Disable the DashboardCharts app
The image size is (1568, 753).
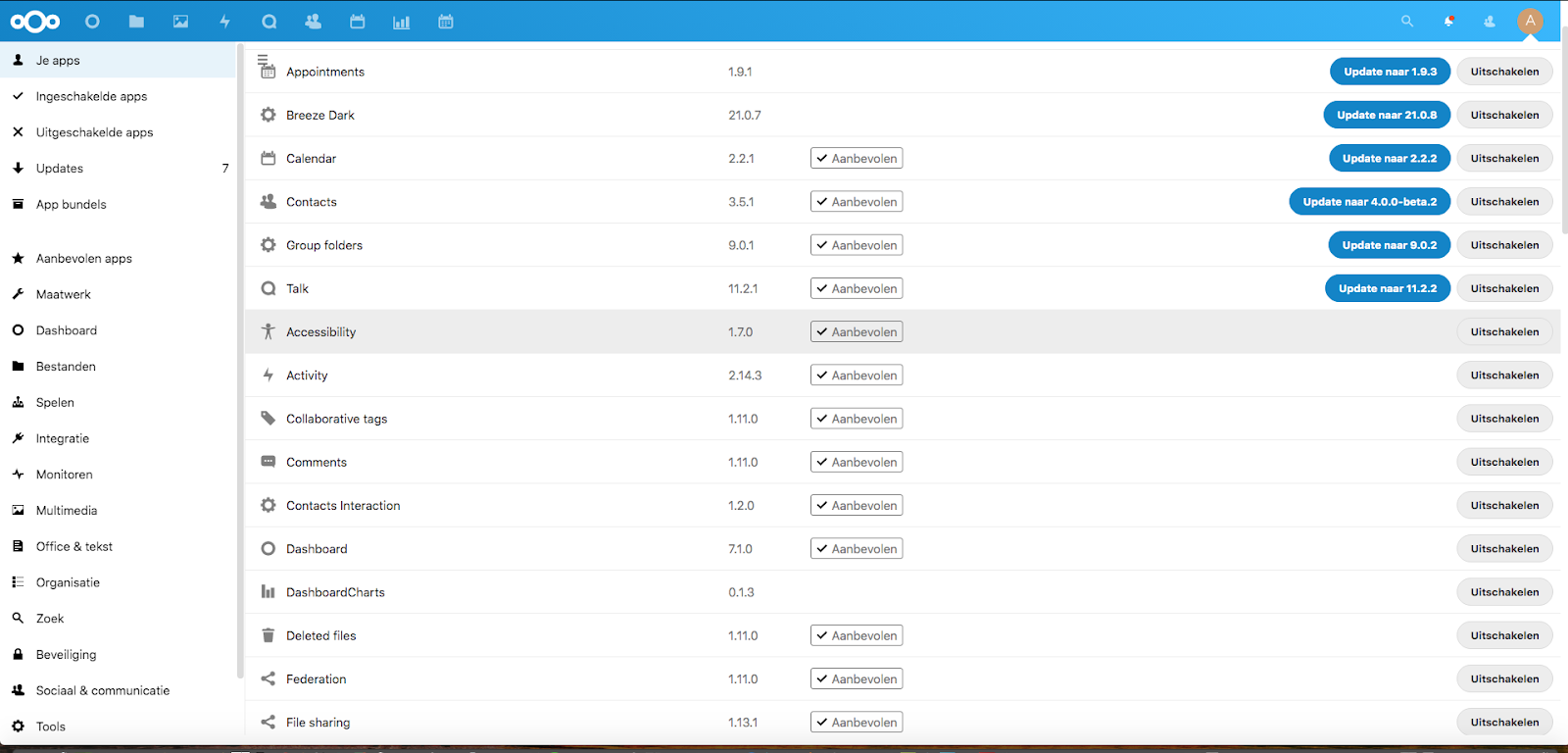click(1504, 592)
